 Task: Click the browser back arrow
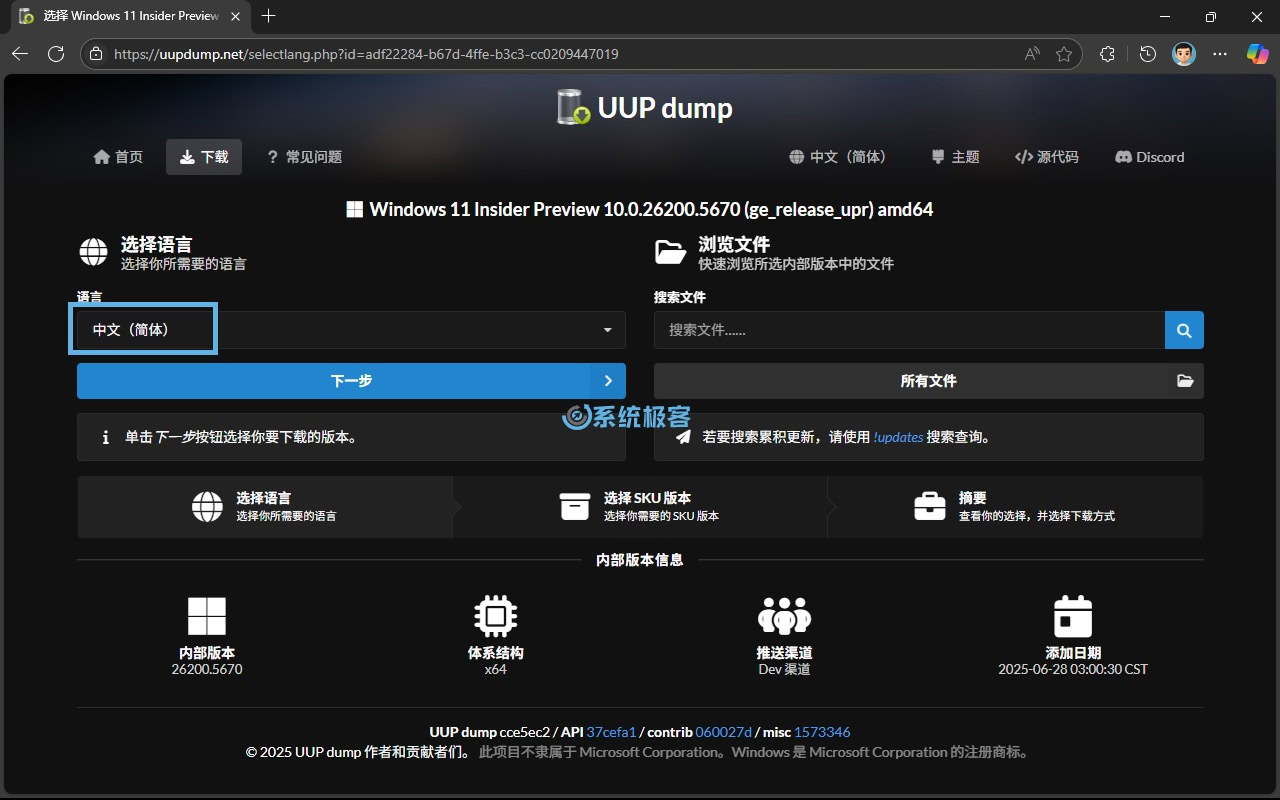[20, 54]
